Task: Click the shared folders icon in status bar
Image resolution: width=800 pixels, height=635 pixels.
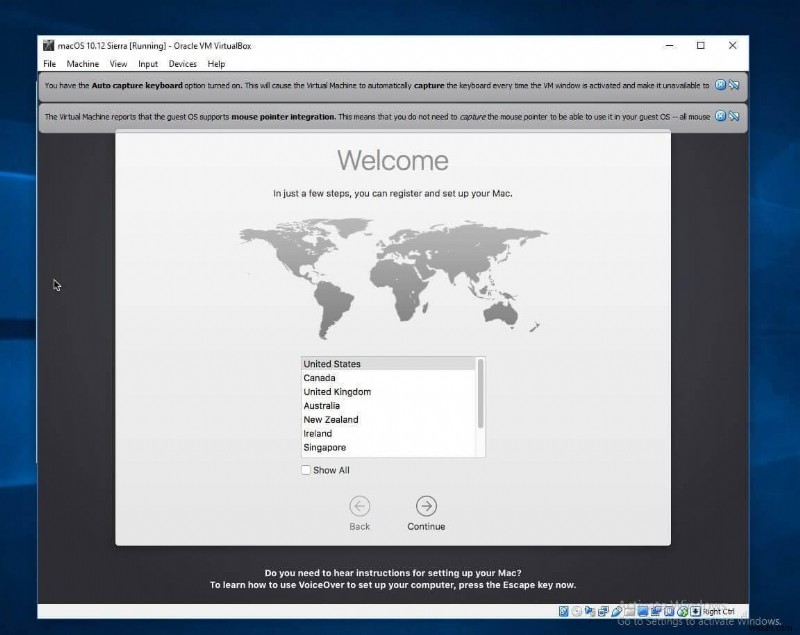Action: click(x=629, y=610)
